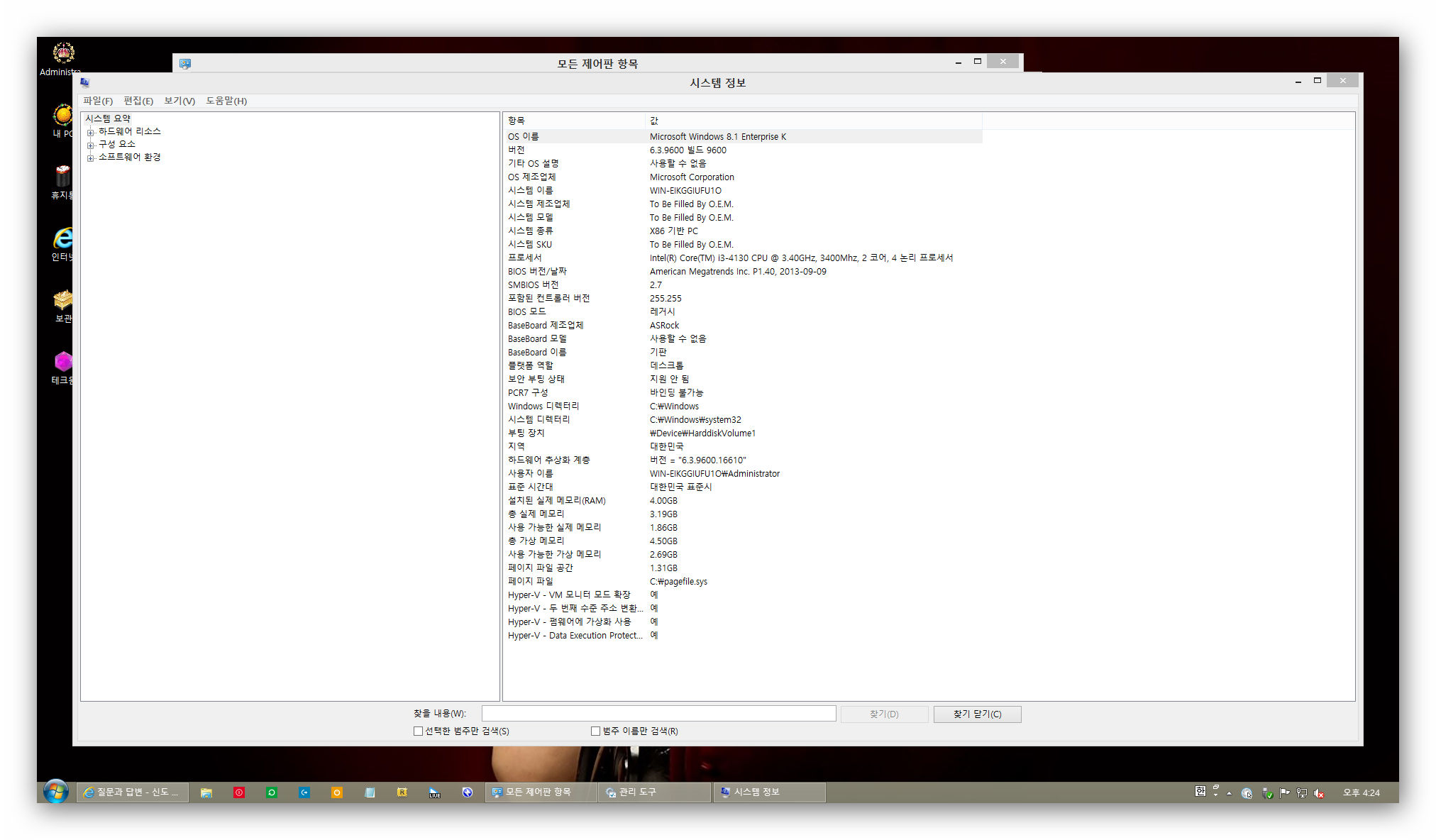Select the BIOS 버전/날짜 row
Image resolution: width=1436 pixels, height=840 pixels.
(744, 271)
